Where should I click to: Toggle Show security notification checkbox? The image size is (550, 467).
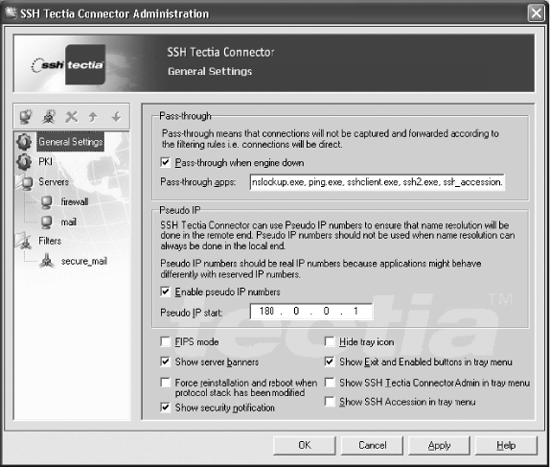(165, 407)
